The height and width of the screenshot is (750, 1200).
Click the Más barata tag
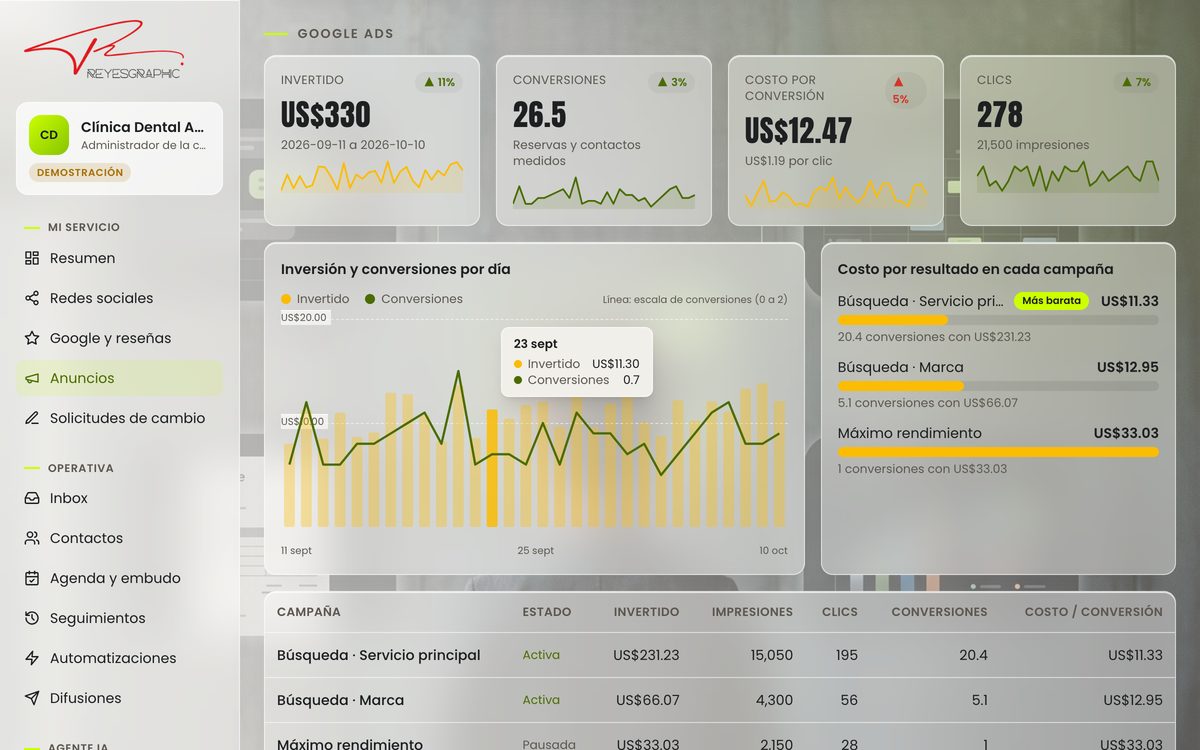click(x=1051, y=300)
